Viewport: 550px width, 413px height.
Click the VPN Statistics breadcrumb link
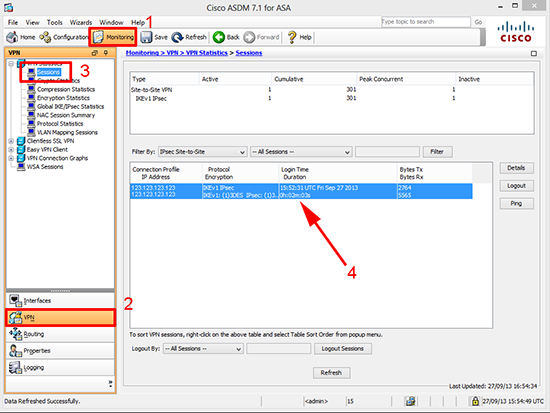[207, 53]
